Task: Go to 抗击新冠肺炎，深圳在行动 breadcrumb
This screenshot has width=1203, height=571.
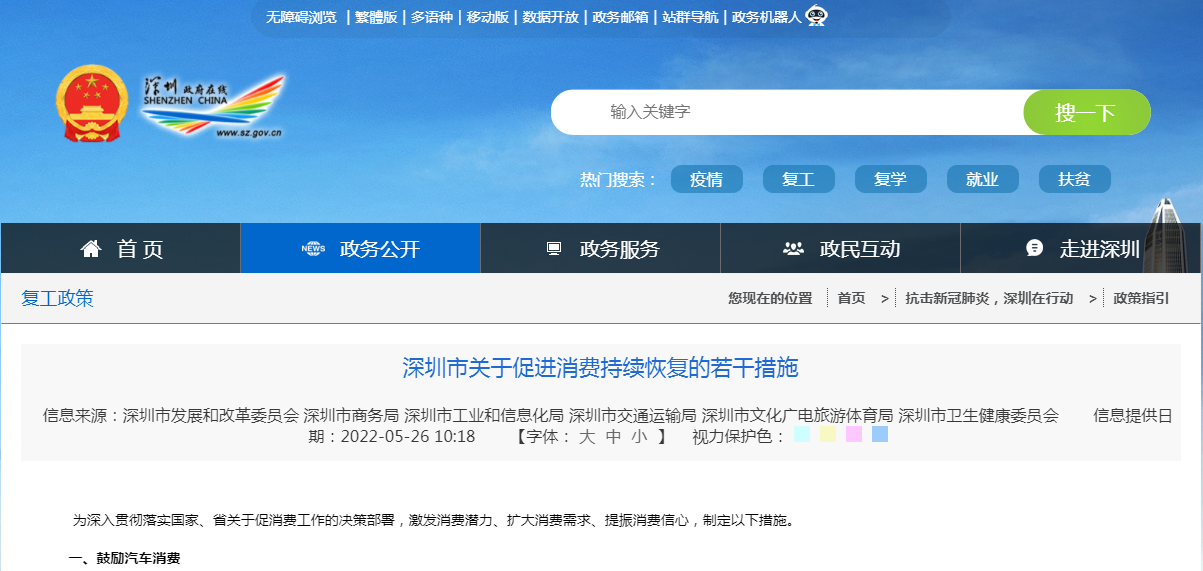Action: pyautogui.click(x=989, y=298)
